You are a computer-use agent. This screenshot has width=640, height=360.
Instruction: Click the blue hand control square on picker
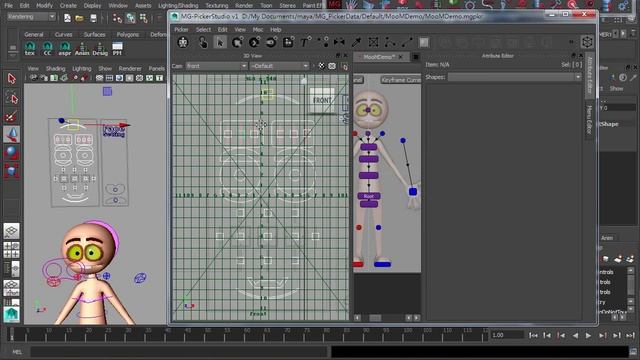(x=413, y=191)
